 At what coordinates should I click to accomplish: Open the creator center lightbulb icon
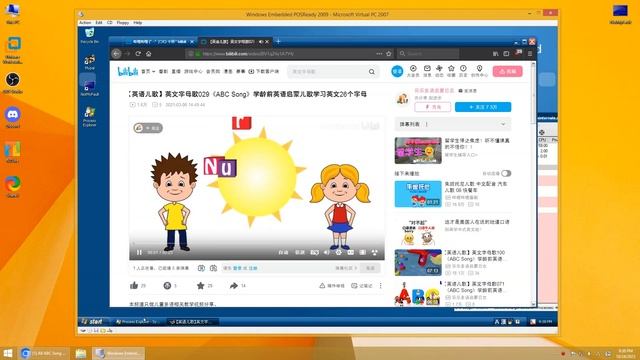[x=479, y=69]
